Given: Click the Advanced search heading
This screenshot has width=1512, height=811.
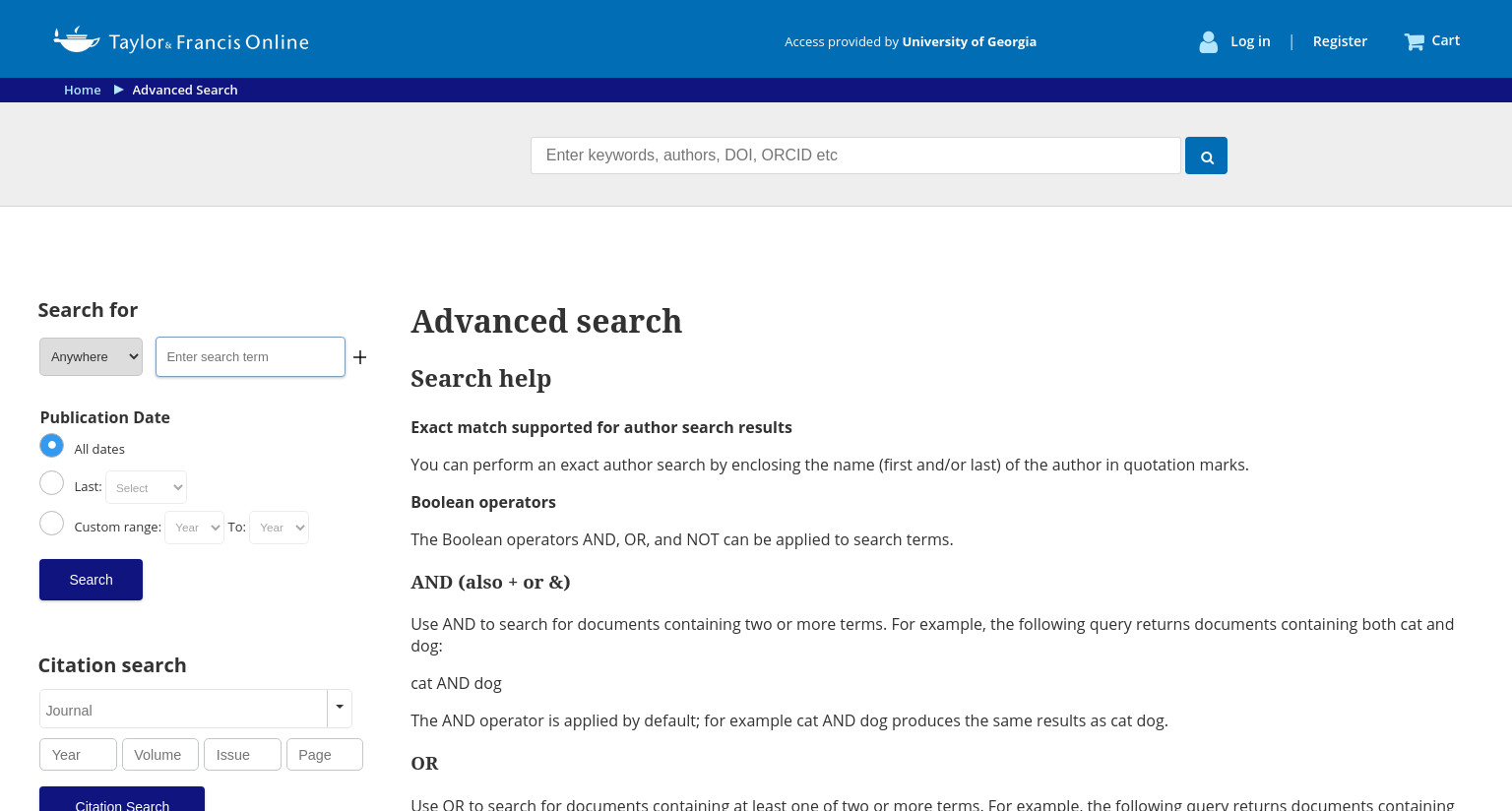Looking at the screenshot, I should pos(546,321).
